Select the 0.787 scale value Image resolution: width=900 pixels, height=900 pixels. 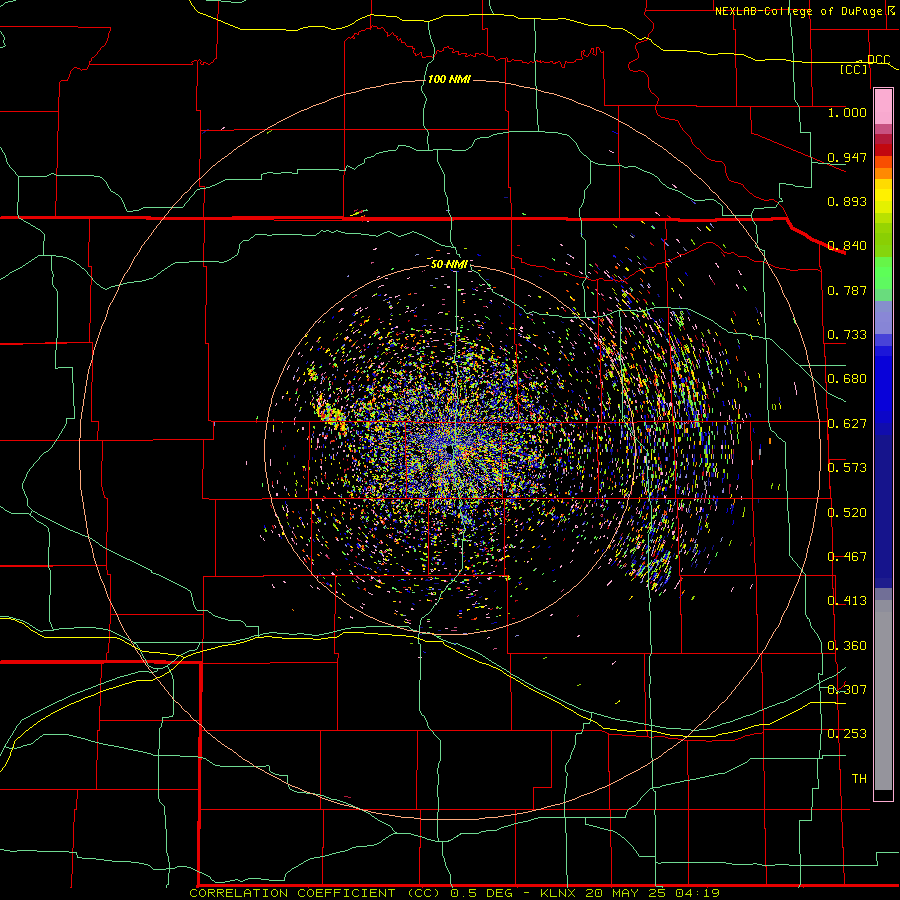coord(847,290)
